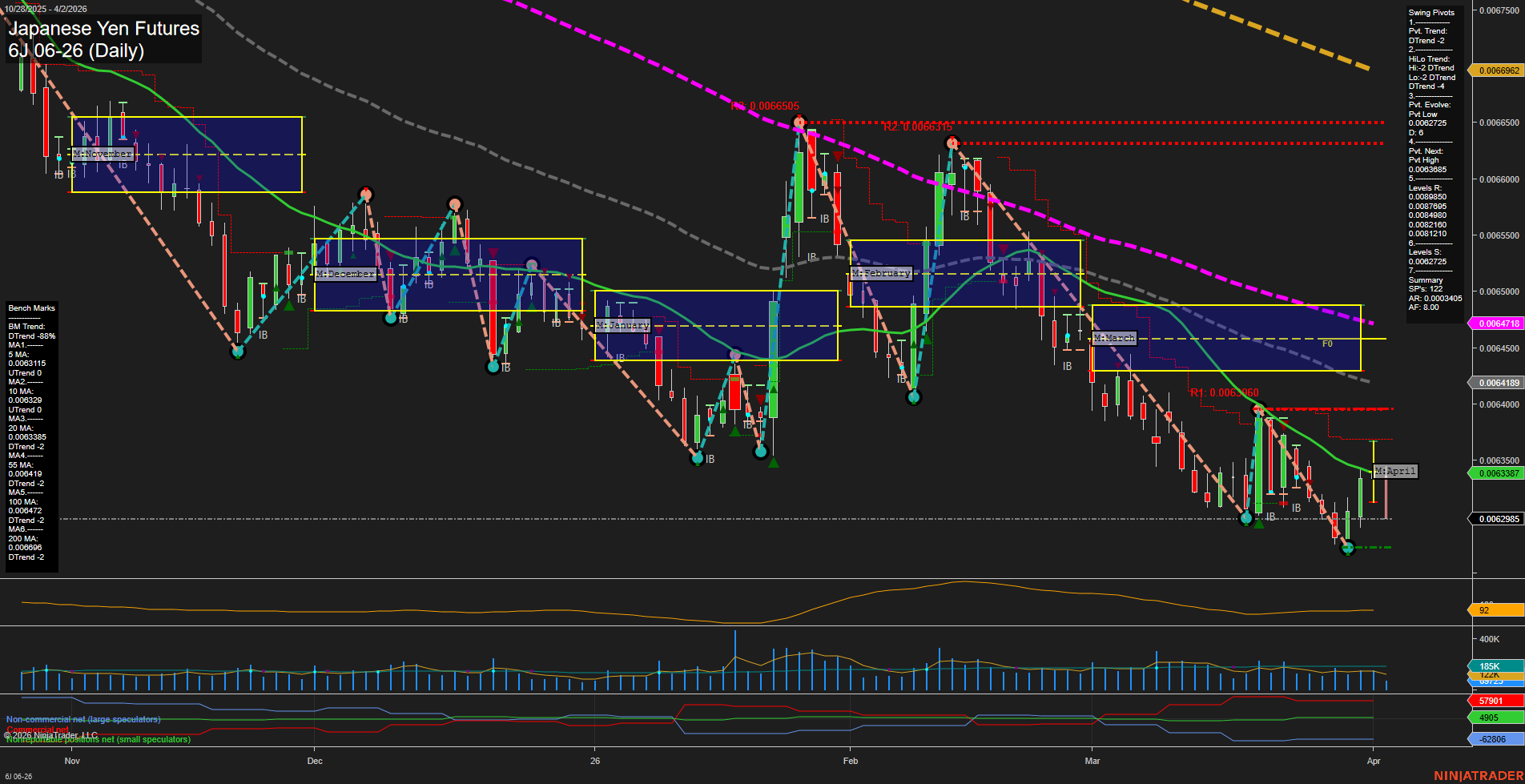
Task: Collapse the Bench Marks panel
Action: [x=31, y=308]
